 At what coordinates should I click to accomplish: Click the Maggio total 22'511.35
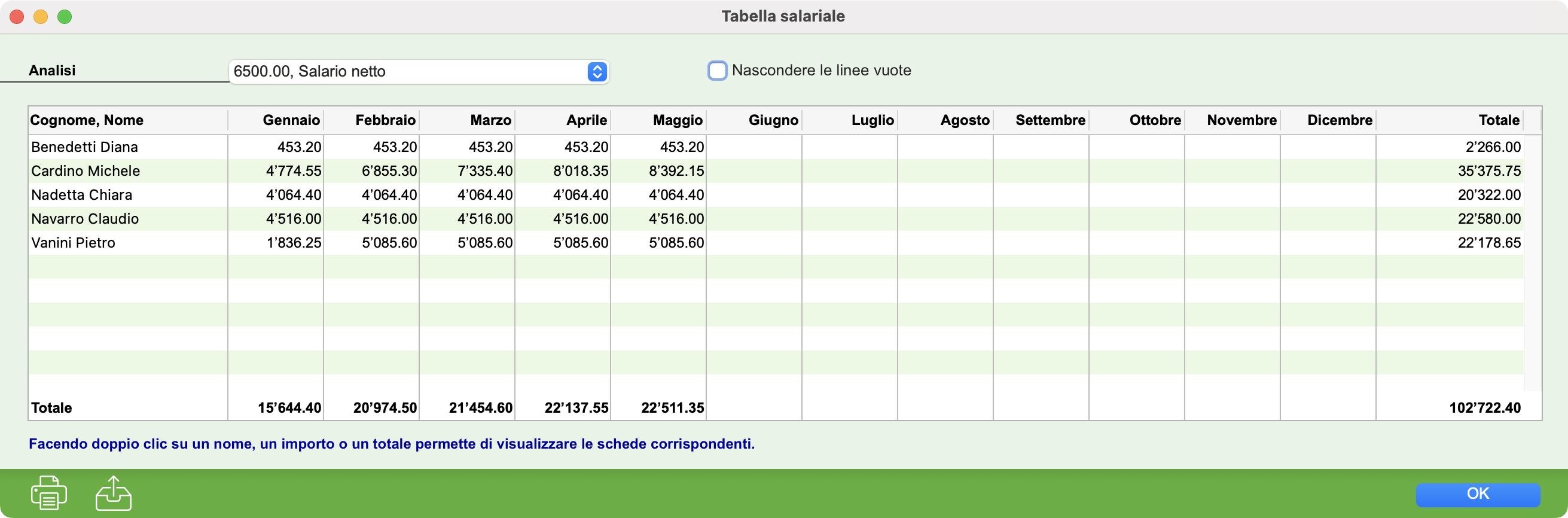(x=672, y=408)
